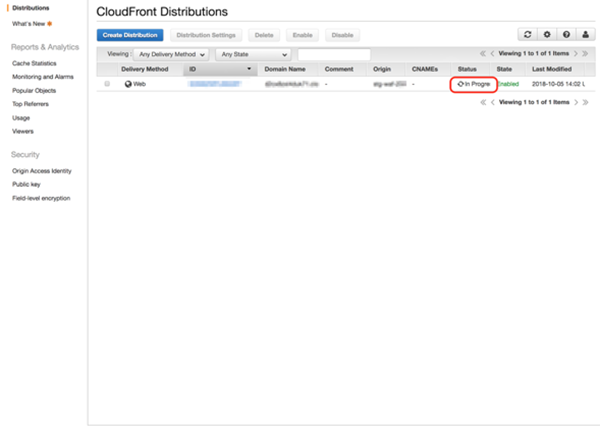The image size is (600, 427).
Task: Open the blurred distribution ID link
Action: [215, 84]
